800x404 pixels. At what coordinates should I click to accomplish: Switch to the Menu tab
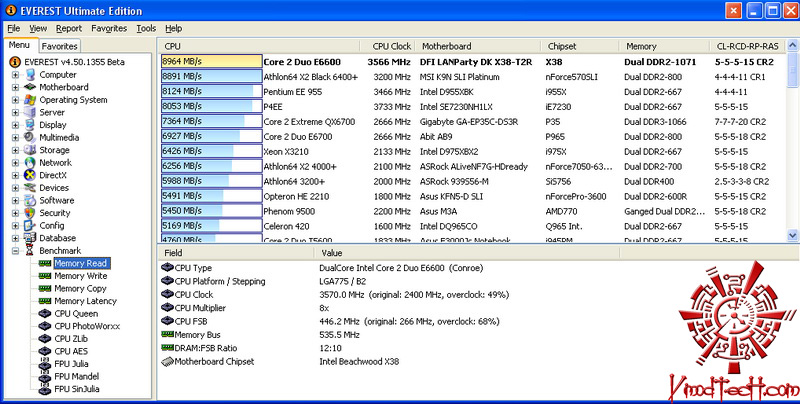click(x=19, y=45)
